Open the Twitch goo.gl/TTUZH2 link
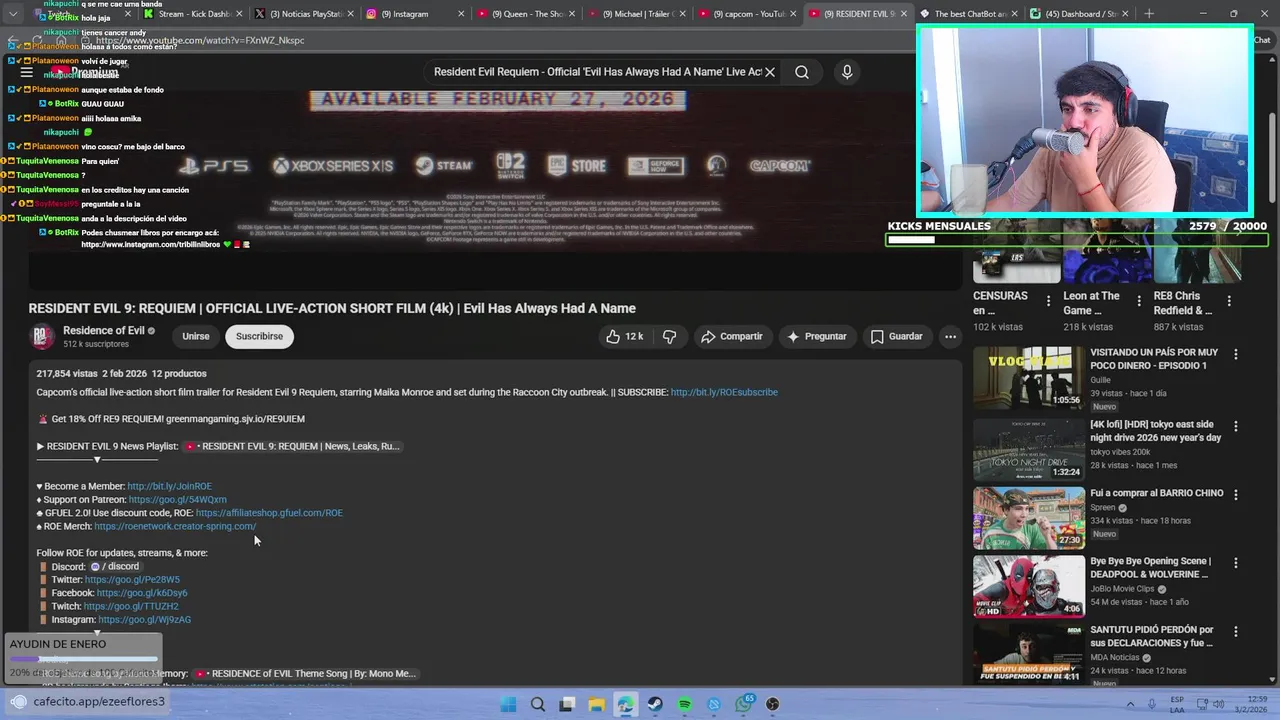 (x=131, y=607)
